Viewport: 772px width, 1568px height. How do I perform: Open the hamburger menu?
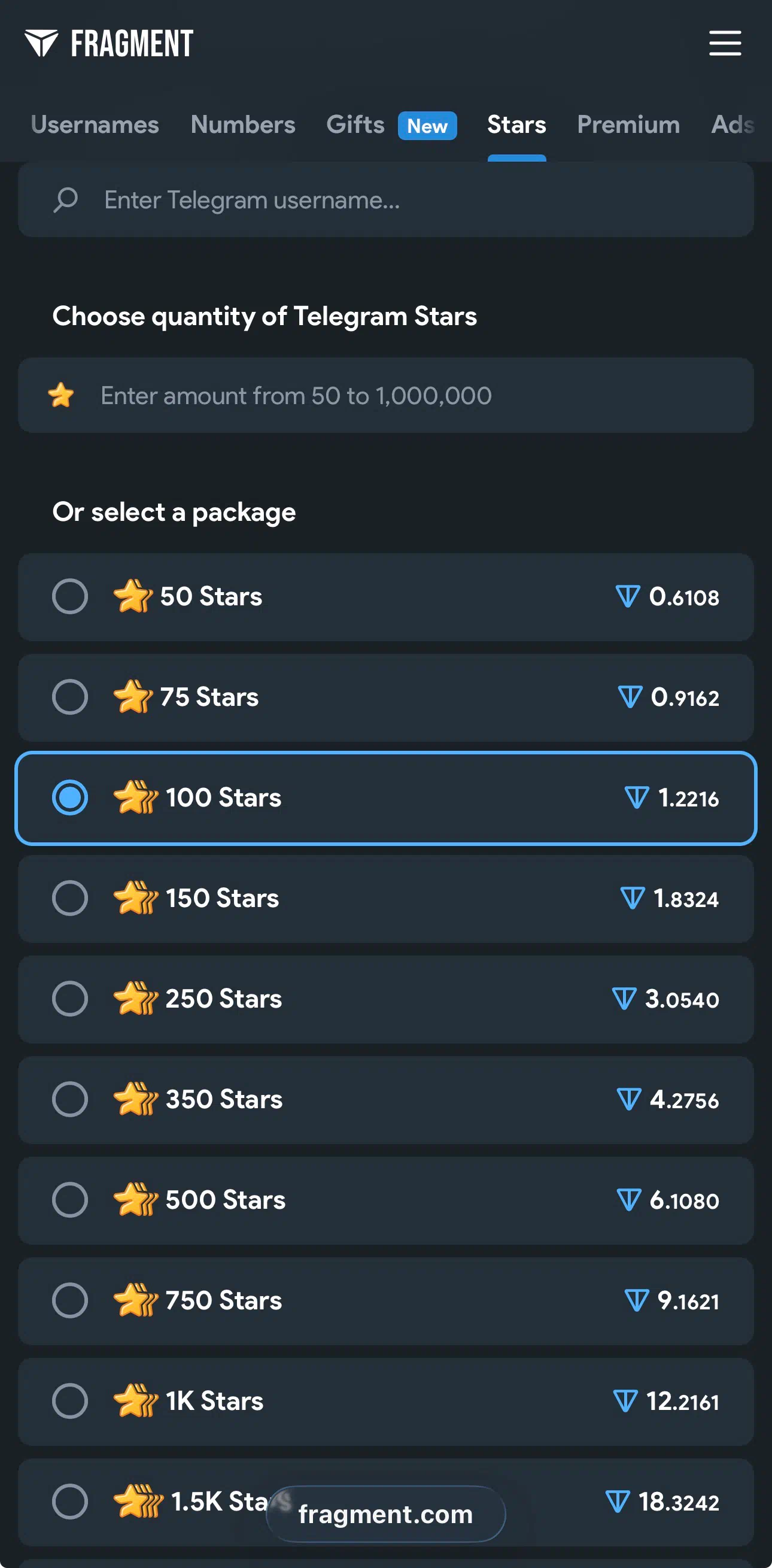(x=725, y=43)
